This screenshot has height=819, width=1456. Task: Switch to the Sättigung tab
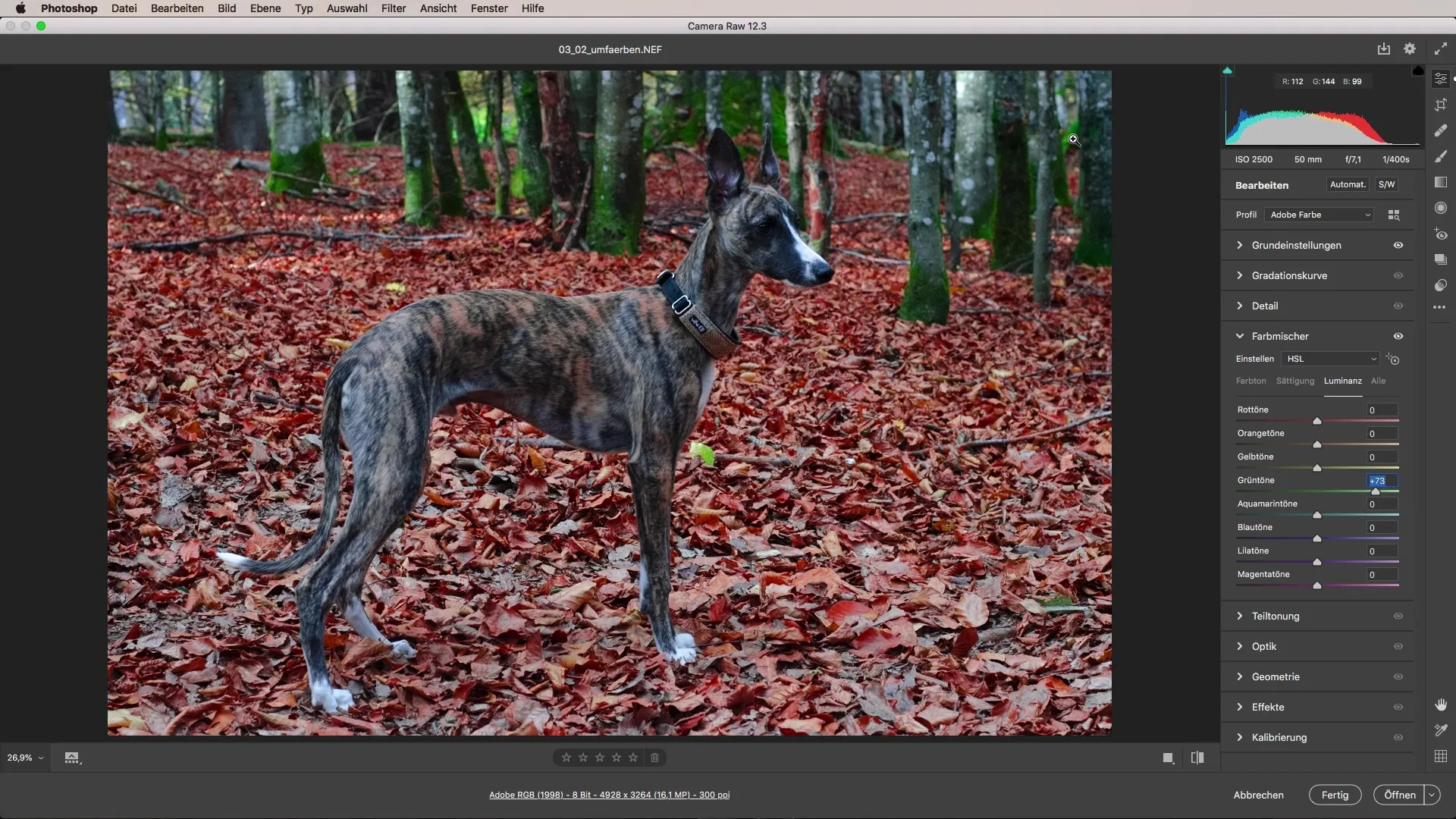[x=1295, y=381]
